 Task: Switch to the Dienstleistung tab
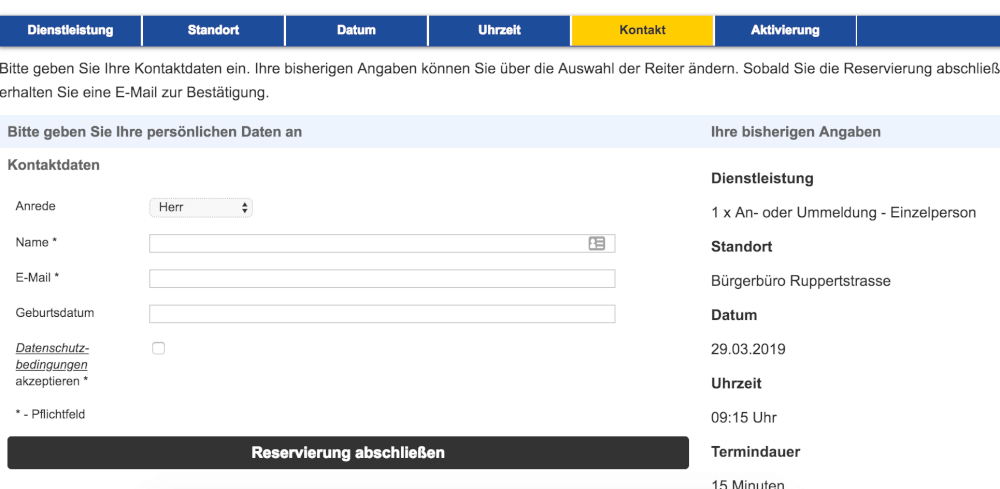tap(71, 30)
